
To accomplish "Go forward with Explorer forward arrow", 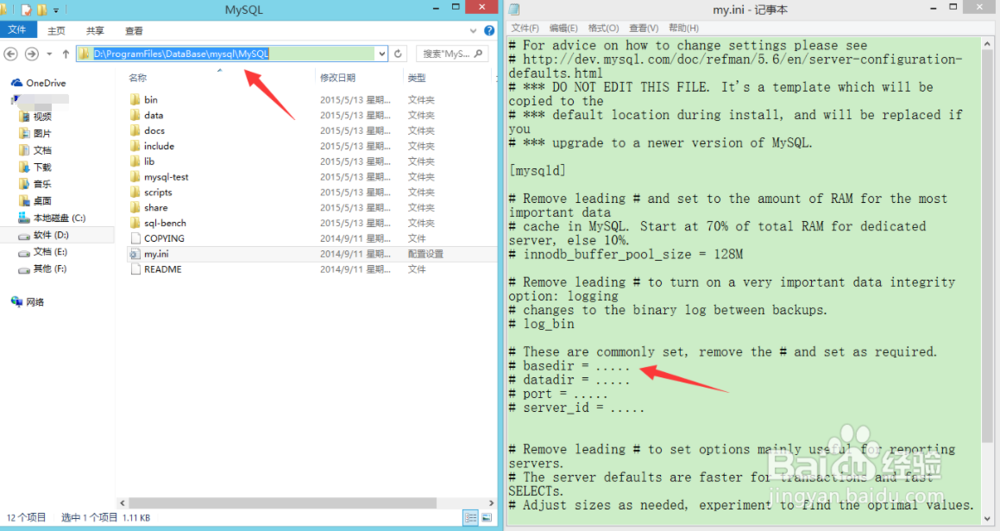I will click(x=31, y=54).
